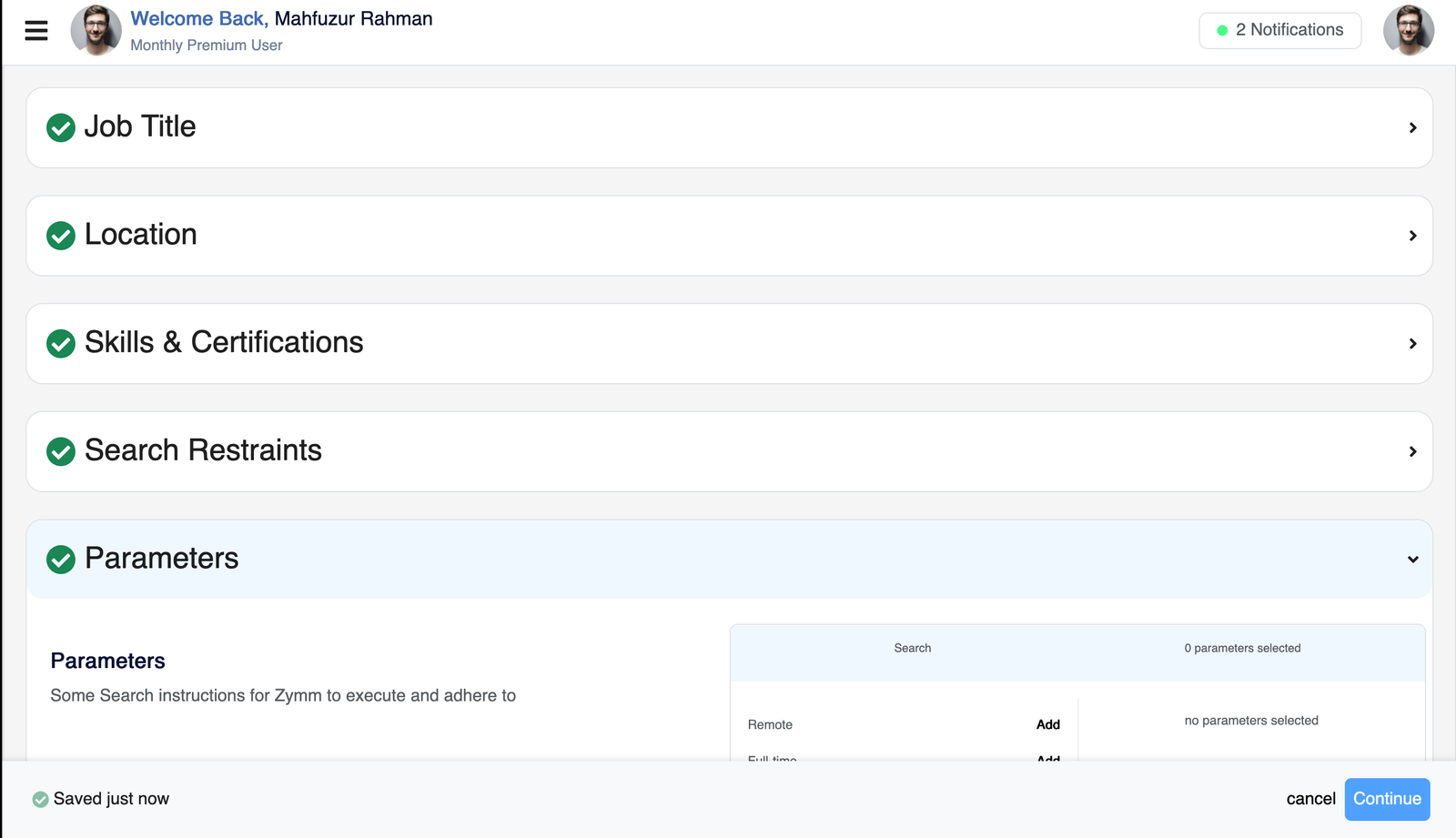The width and height of the screenshot is (1456, 838).
Task: Click the Location completion checkmark icon
Action: (60, 235)
